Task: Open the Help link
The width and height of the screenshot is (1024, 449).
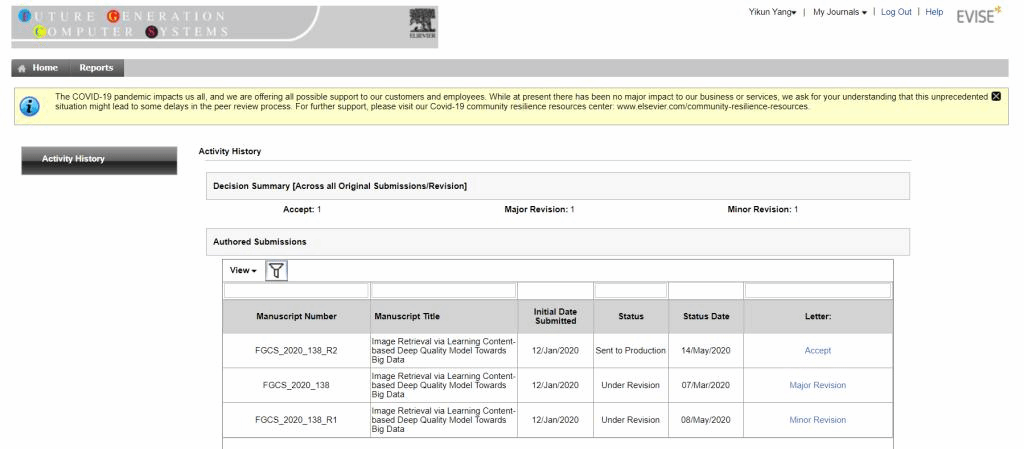Action: (x=934, y=11)
